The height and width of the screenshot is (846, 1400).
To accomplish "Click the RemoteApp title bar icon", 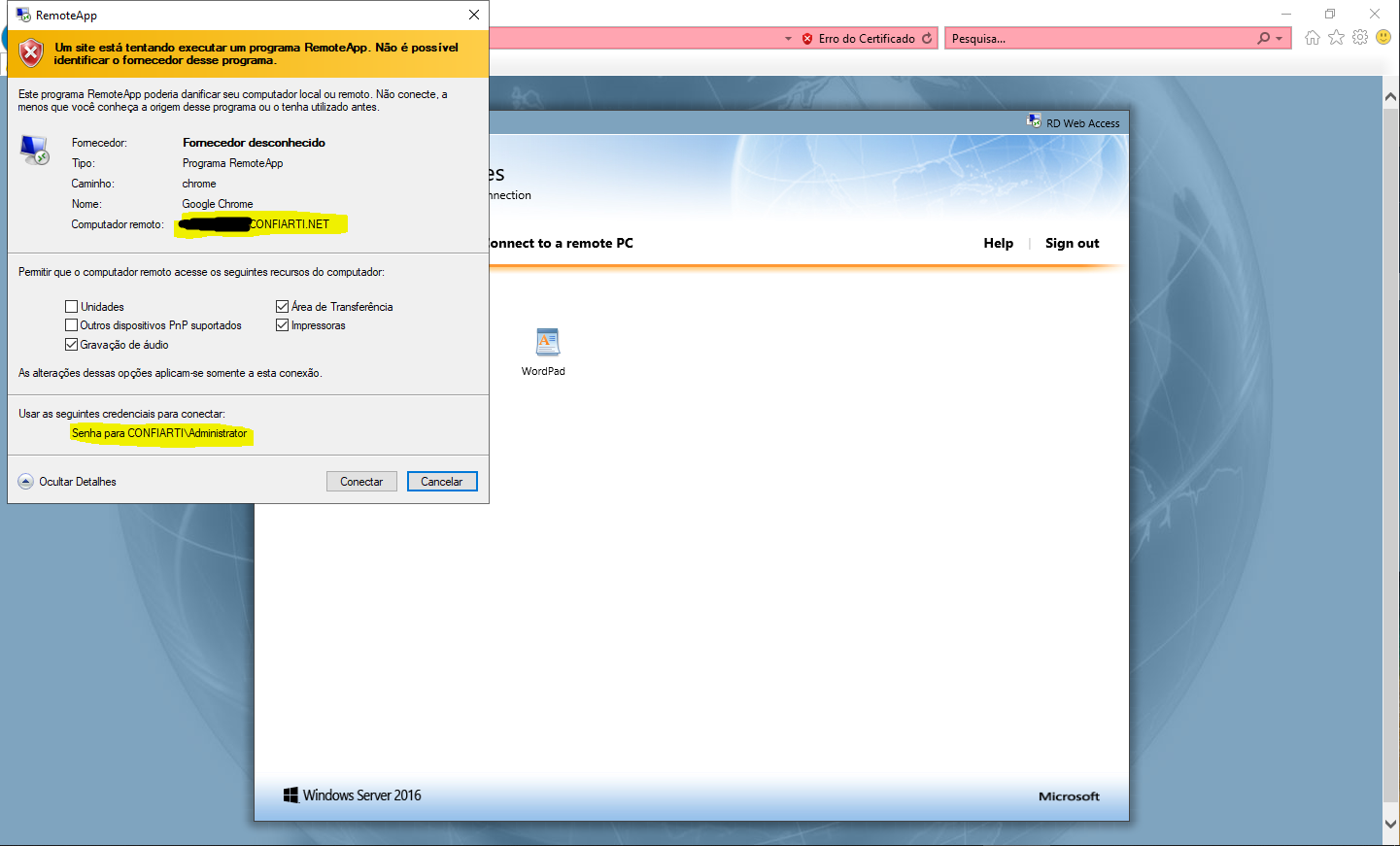I will 23,15.
